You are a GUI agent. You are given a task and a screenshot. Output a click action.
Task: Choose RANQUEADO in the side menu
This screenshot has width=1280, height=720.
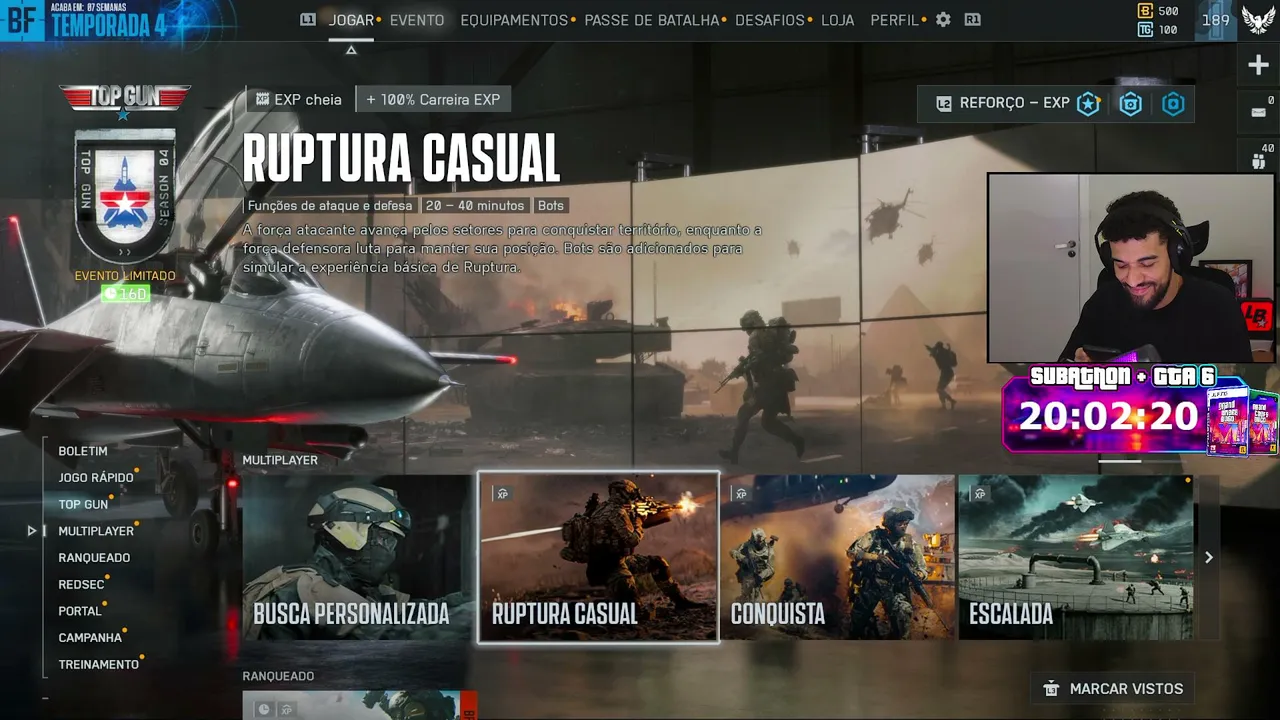tap(94, 558)
